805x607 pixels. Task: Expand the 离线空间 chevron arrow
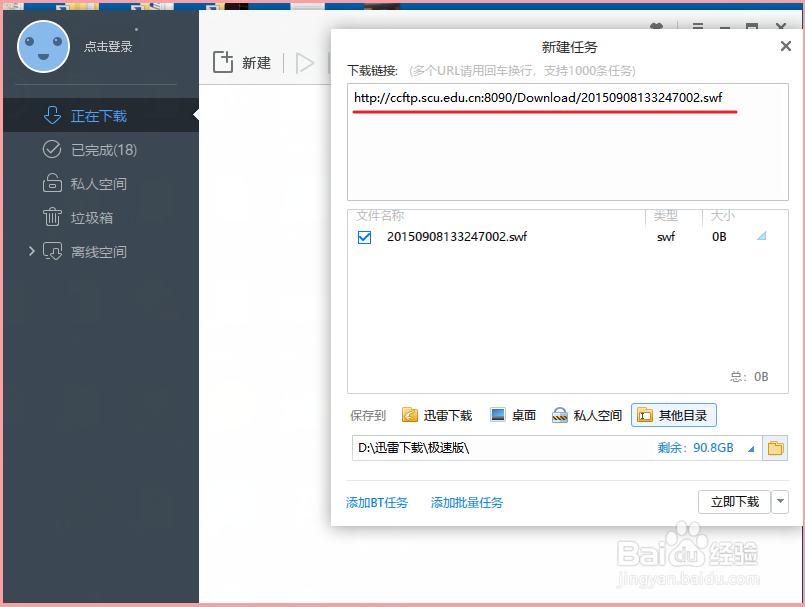pos(31,251)
